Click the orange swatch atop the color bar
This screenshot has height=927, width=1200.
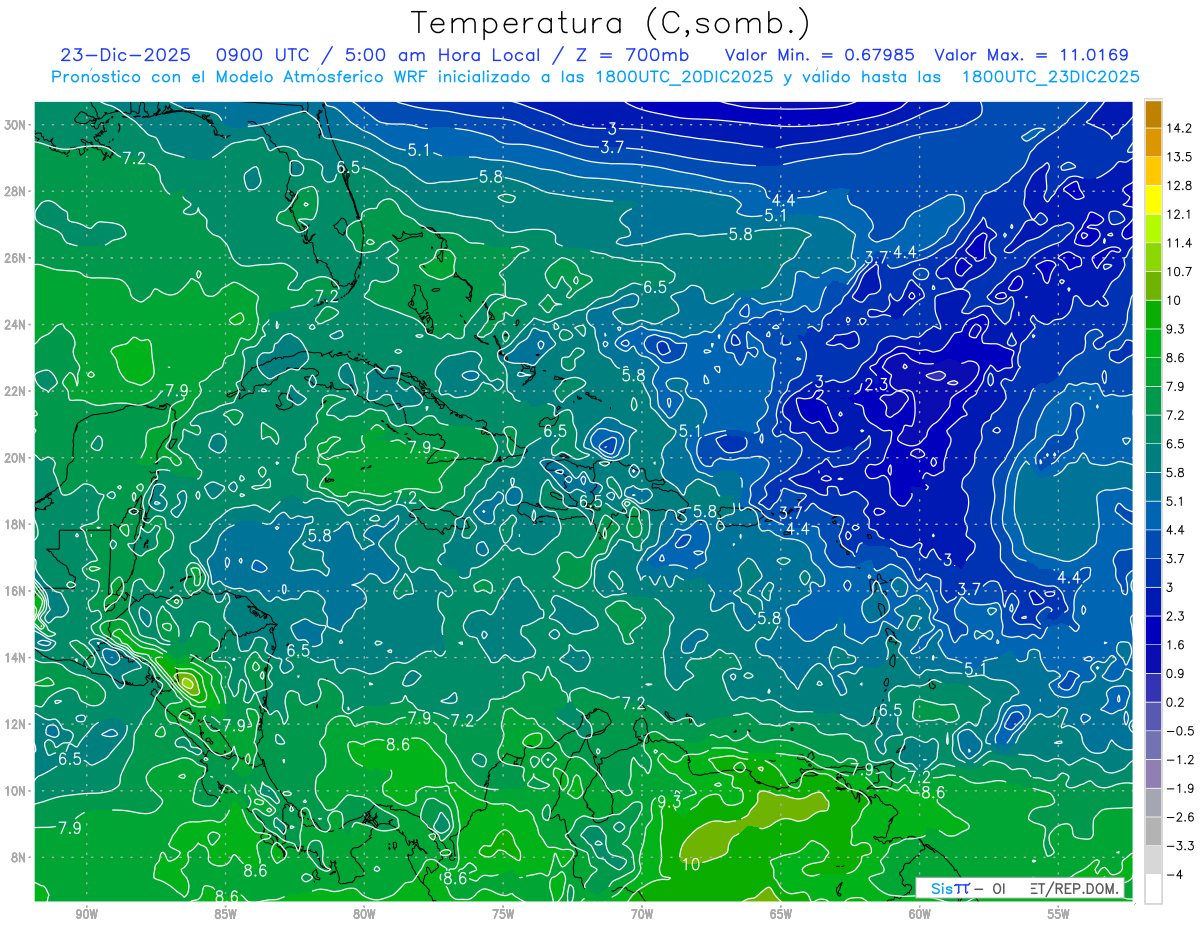pos(1153,114)
